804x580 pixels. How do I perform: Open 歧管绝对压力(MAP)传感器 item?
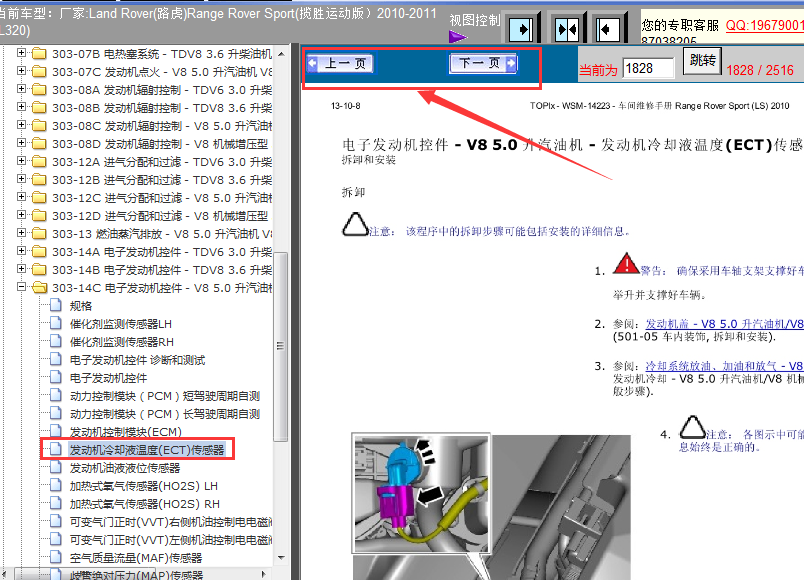point(136,575)
